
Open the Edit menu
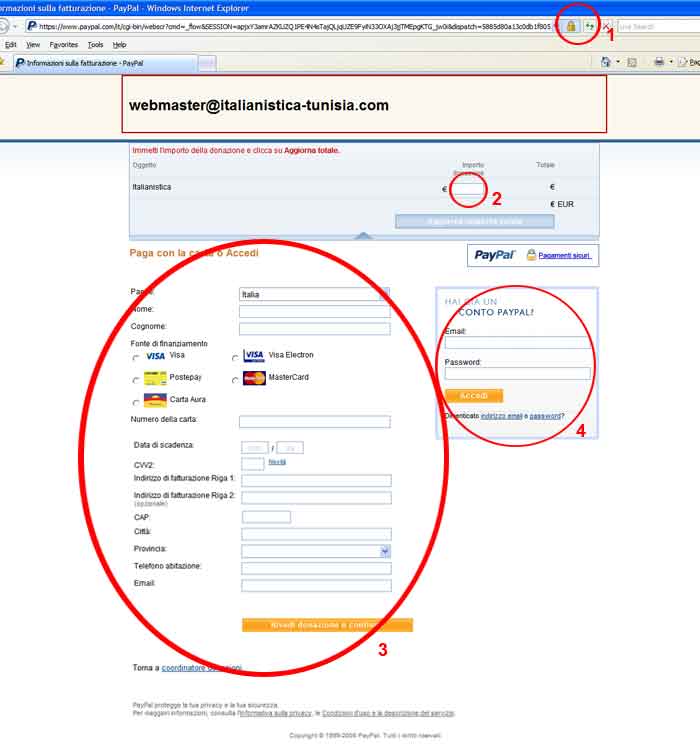11,45
